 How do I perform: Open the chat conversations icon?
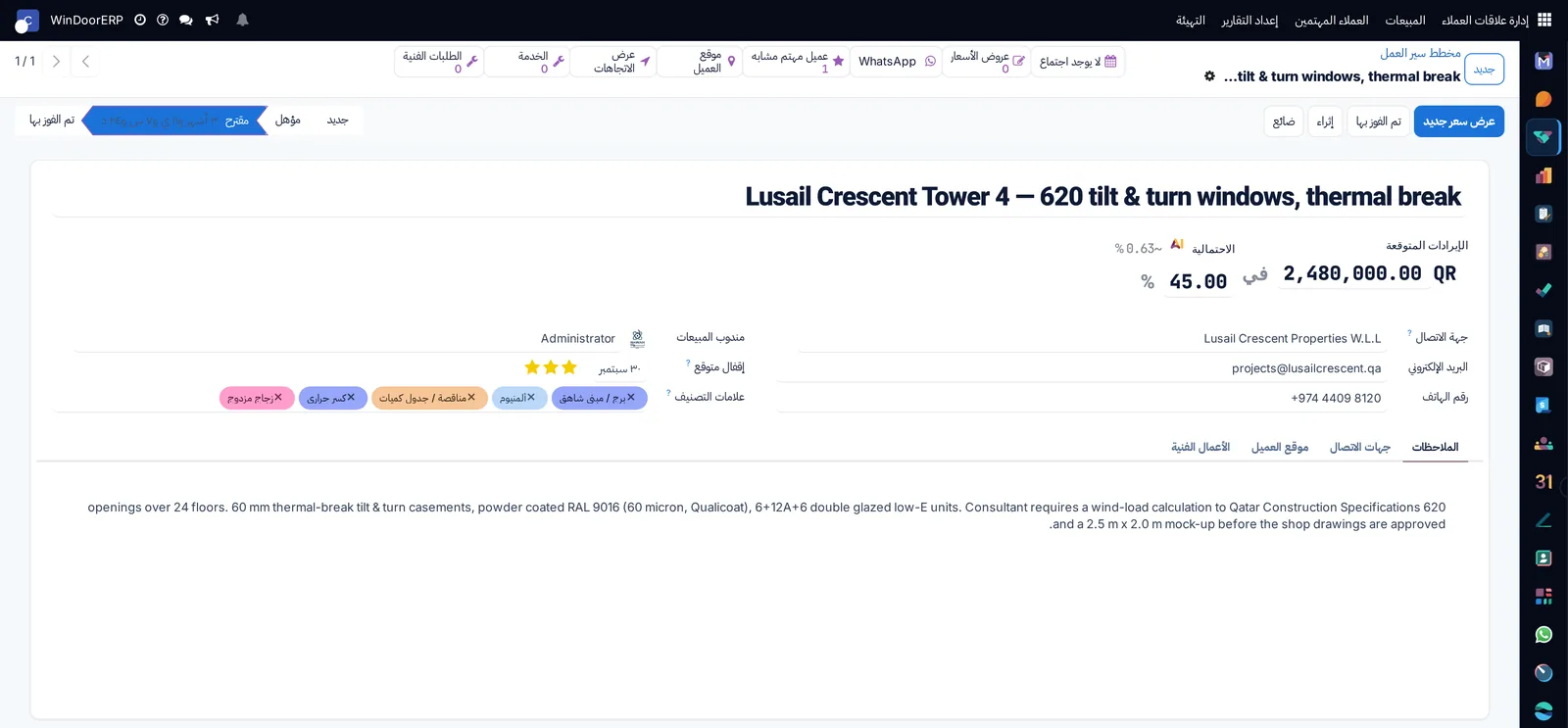pos(186,20)
